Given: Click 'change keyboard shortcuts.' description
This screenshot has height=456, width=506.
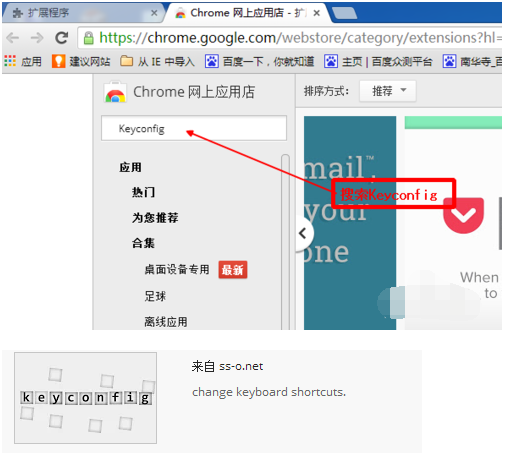Looking at the screenshot, I should pos(269,392).
